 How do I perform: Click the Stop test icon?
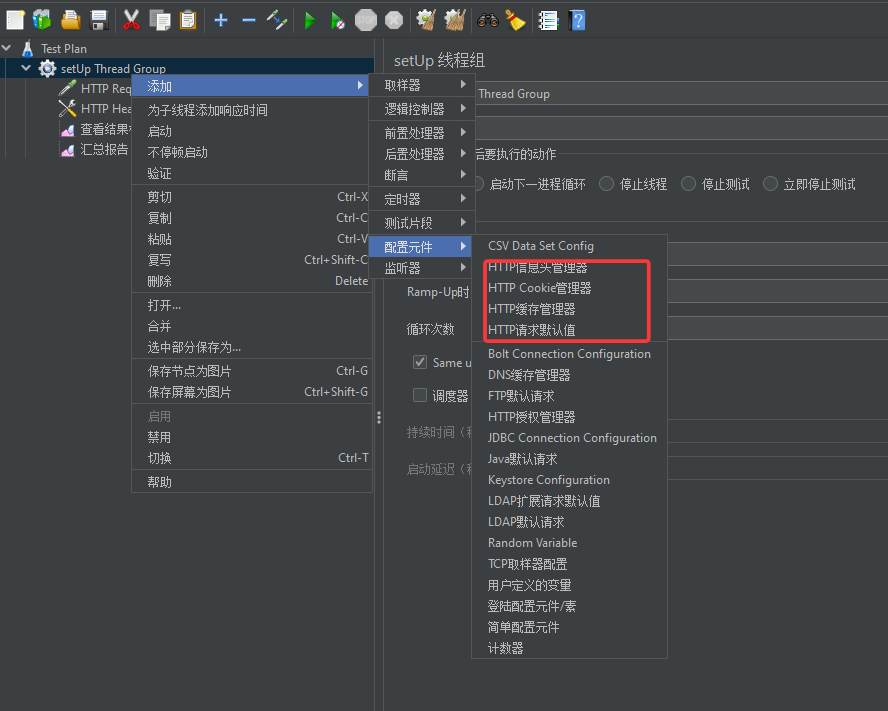click(366, 20)
